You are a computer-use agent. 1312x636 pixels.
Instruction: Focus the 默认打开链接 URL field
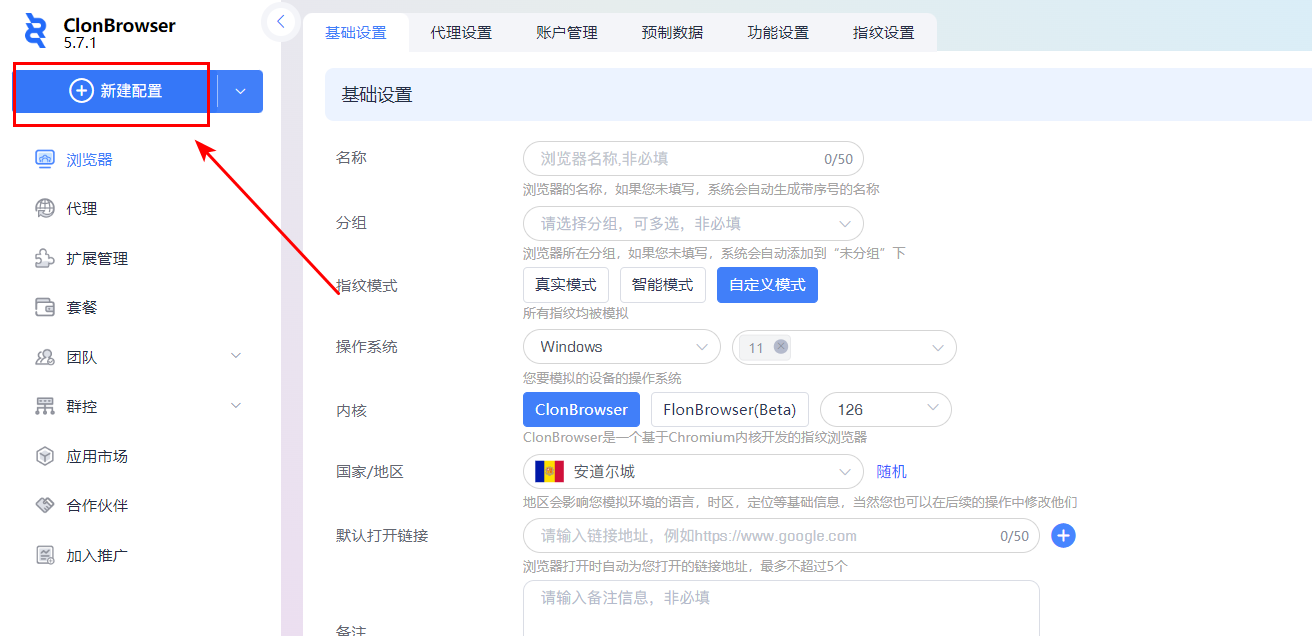[x=781, y=536]
